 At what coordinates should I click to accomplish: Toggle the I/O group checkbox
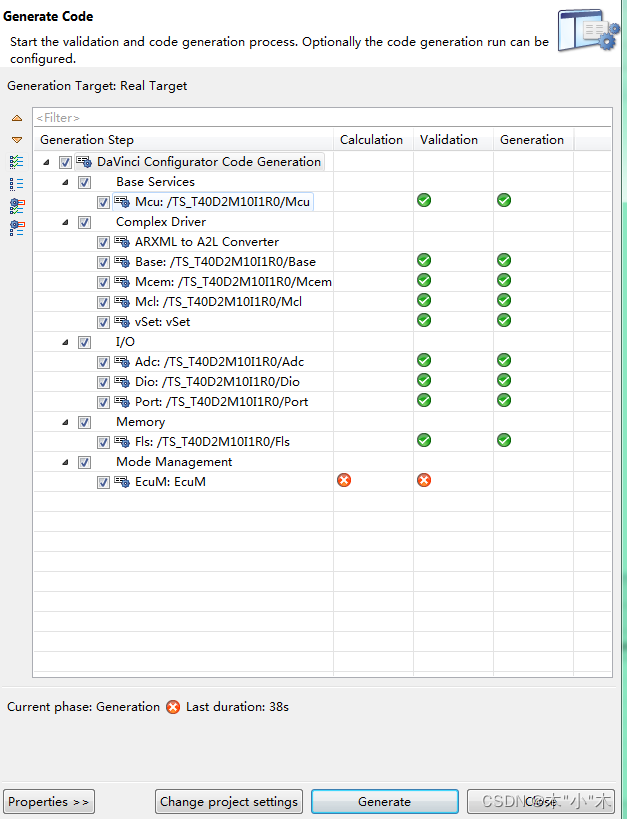84,342
